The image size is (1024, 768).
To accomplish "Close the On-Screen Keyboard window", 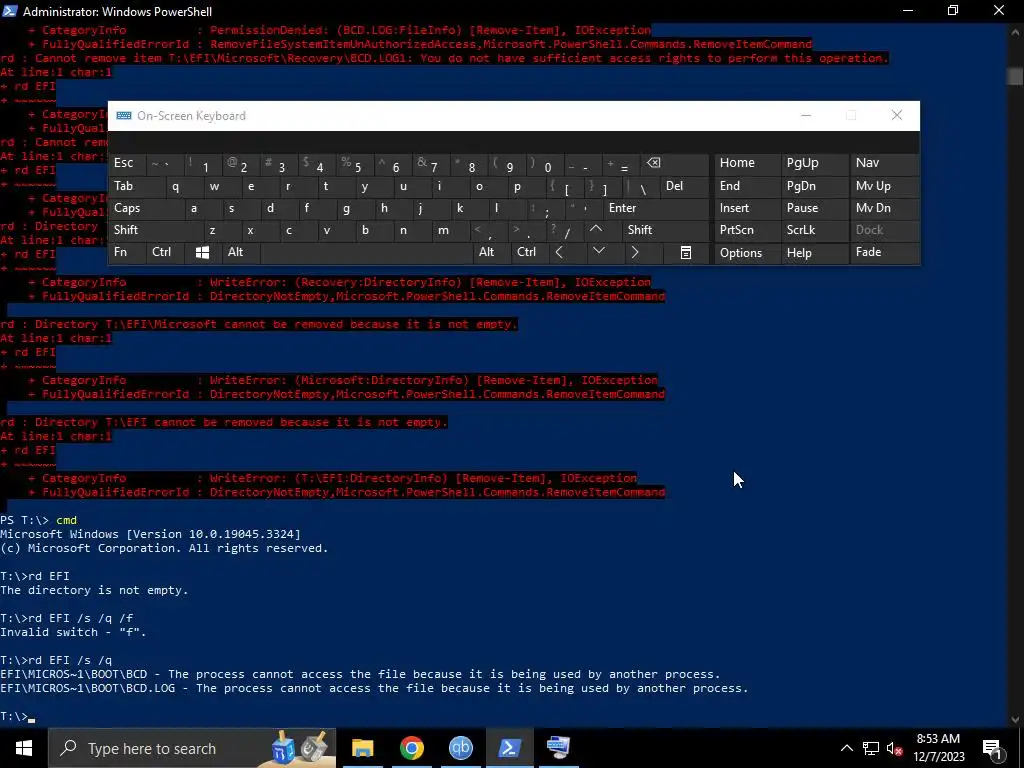I will (897, 116).
